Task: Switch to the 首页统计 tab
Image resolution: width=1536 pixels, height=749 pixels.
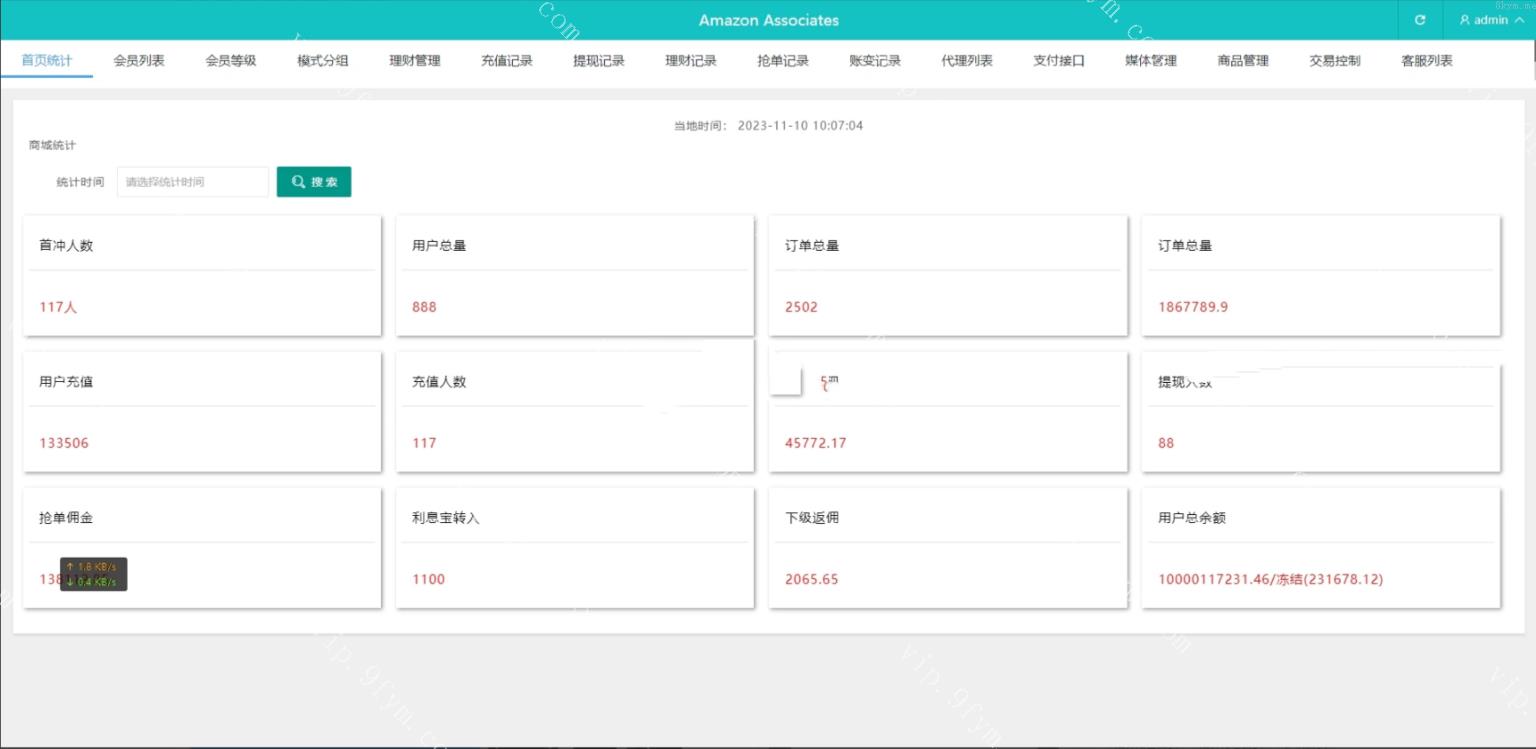Action: pyautogui.click(x=47, y=61)
